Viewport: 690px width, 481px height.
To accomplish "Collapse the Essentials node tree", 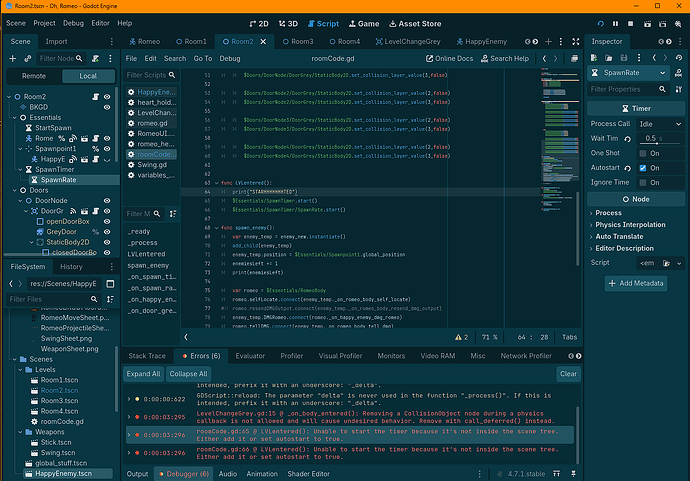I will 15,117.
